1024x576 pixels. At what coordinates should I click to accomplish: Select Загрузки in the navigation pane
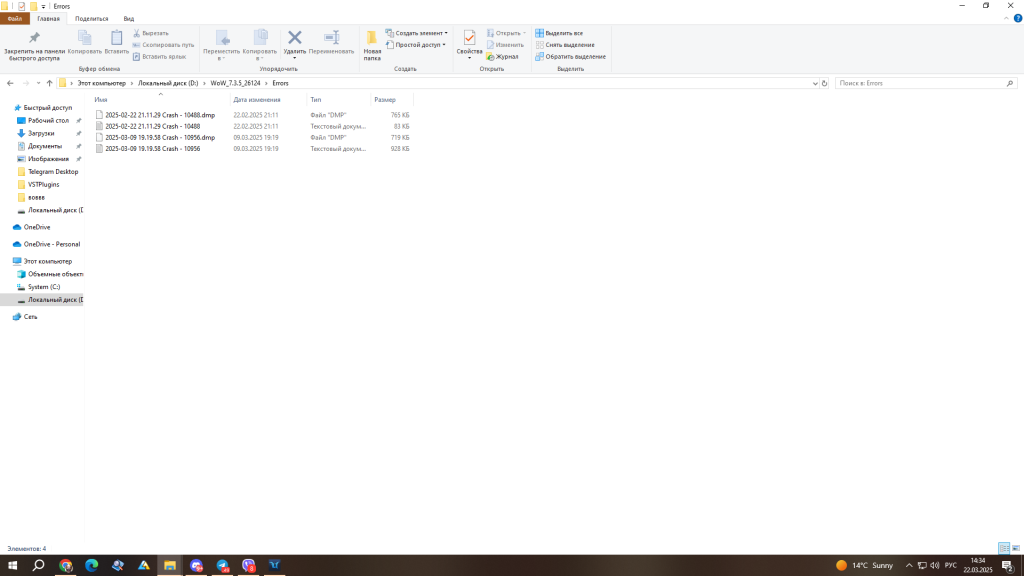41,133
